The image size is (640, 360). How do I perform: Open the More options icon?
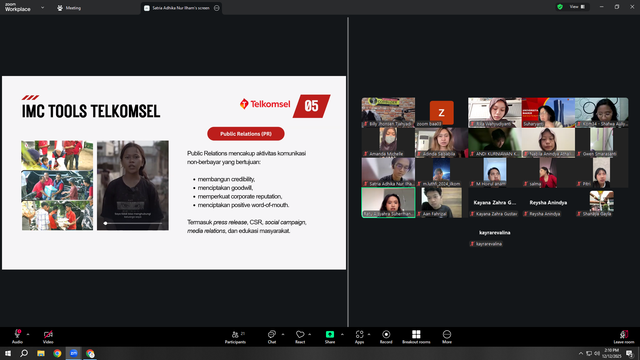point(447,337)
